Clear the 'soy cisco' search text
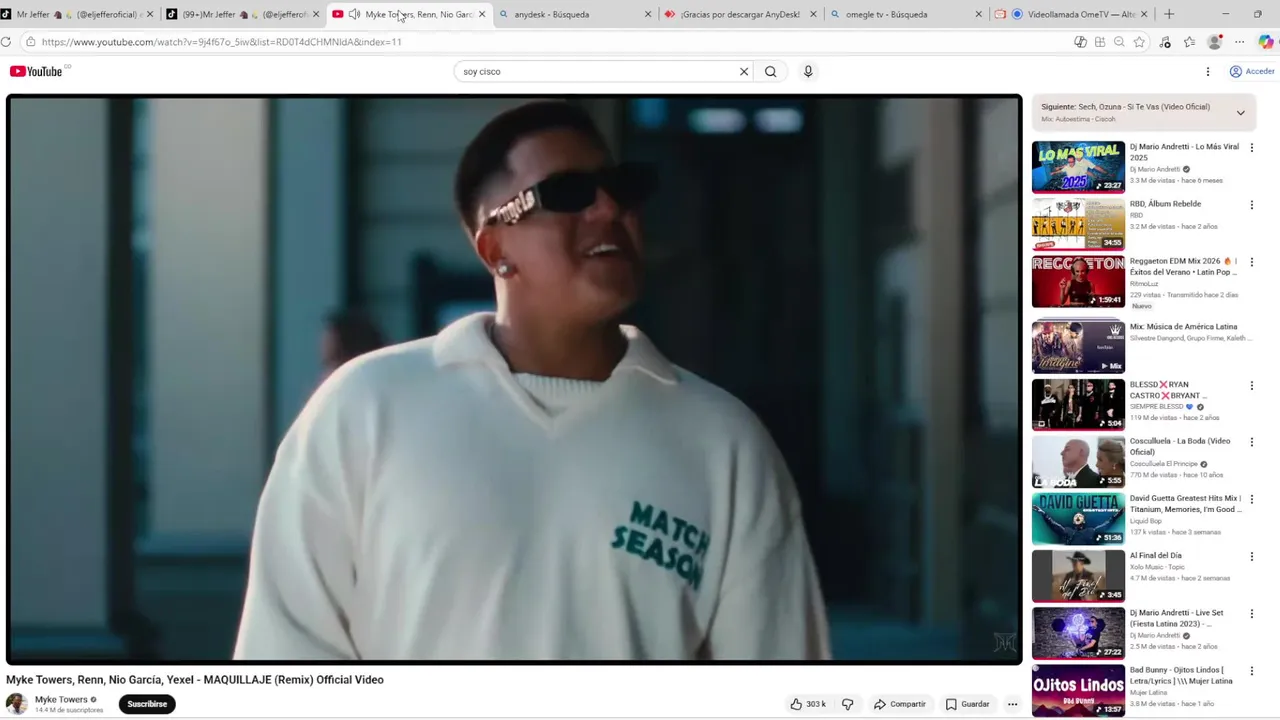1280x720 pixels. pos(744,71)
